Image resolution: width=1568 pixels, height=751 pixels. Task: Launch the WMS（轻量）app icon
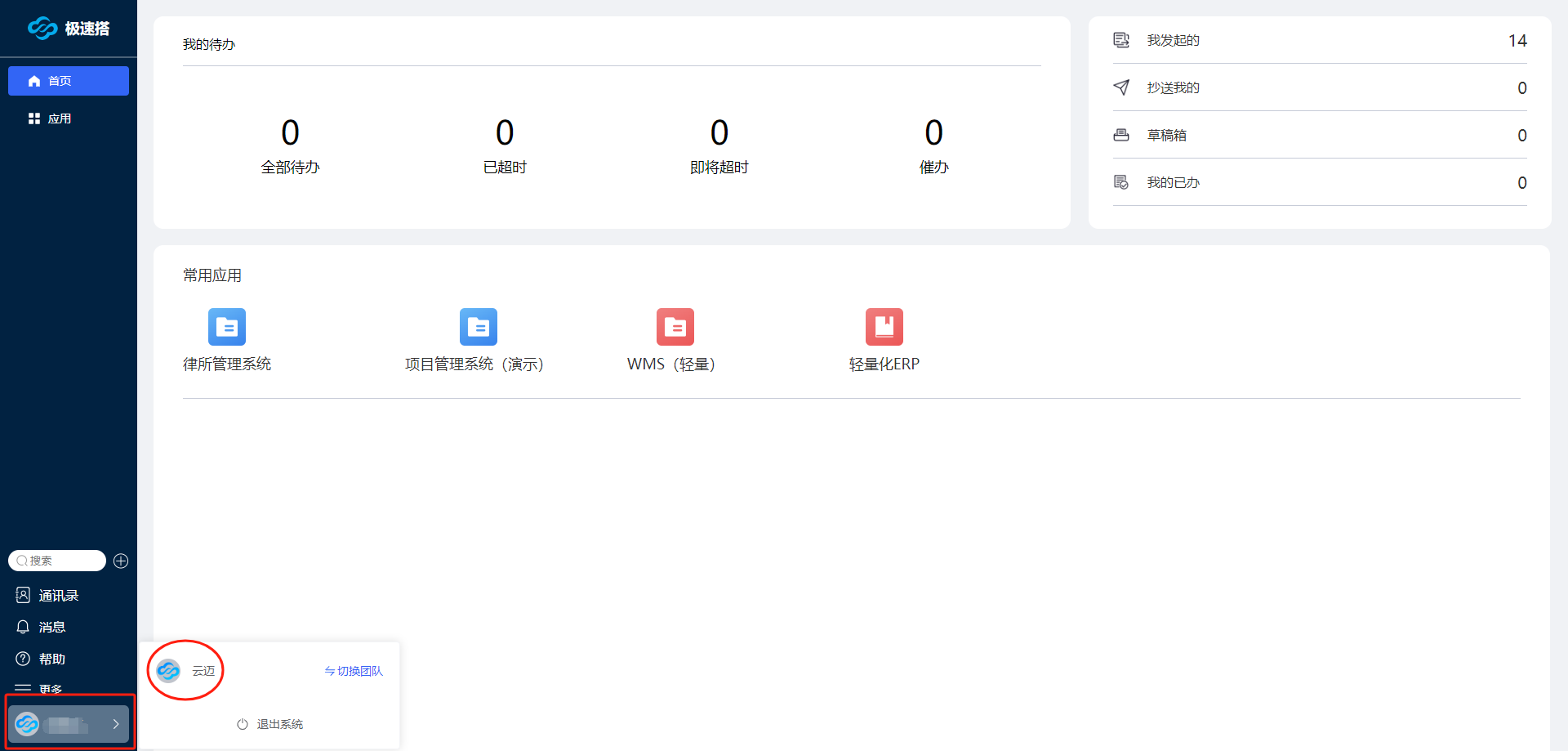(675, 327)
